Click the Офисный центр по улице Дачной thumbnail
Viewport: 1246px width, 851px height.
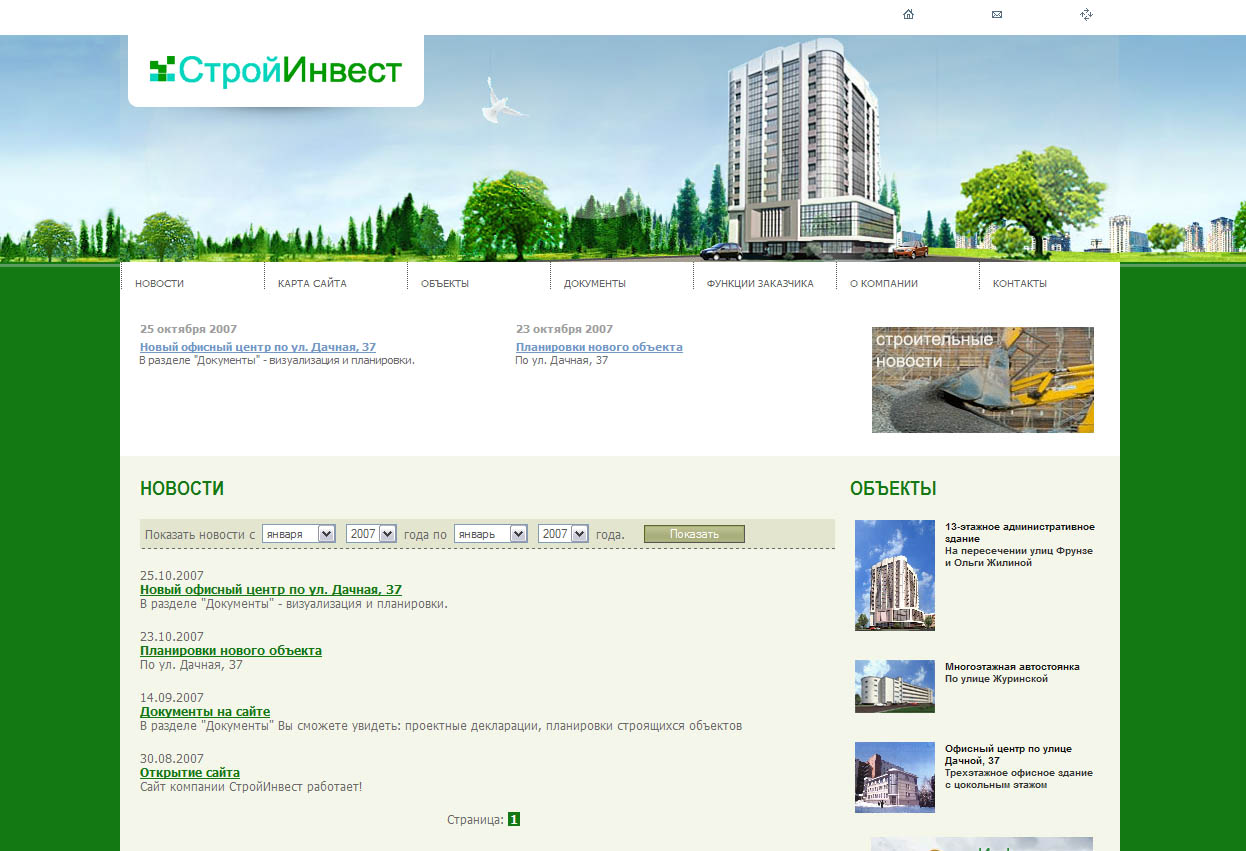coord(895,777)
